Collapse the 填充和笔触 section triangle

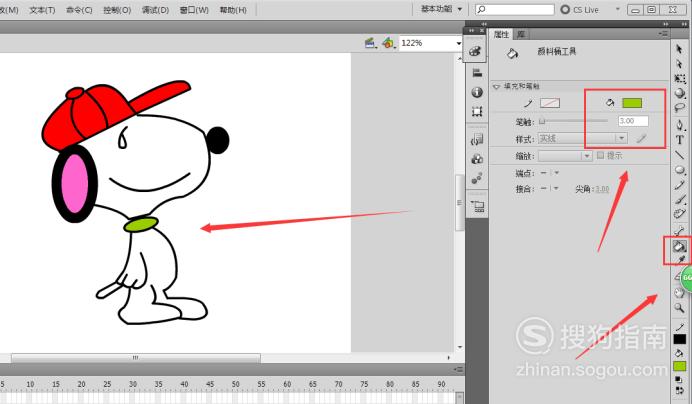[496, 86]
